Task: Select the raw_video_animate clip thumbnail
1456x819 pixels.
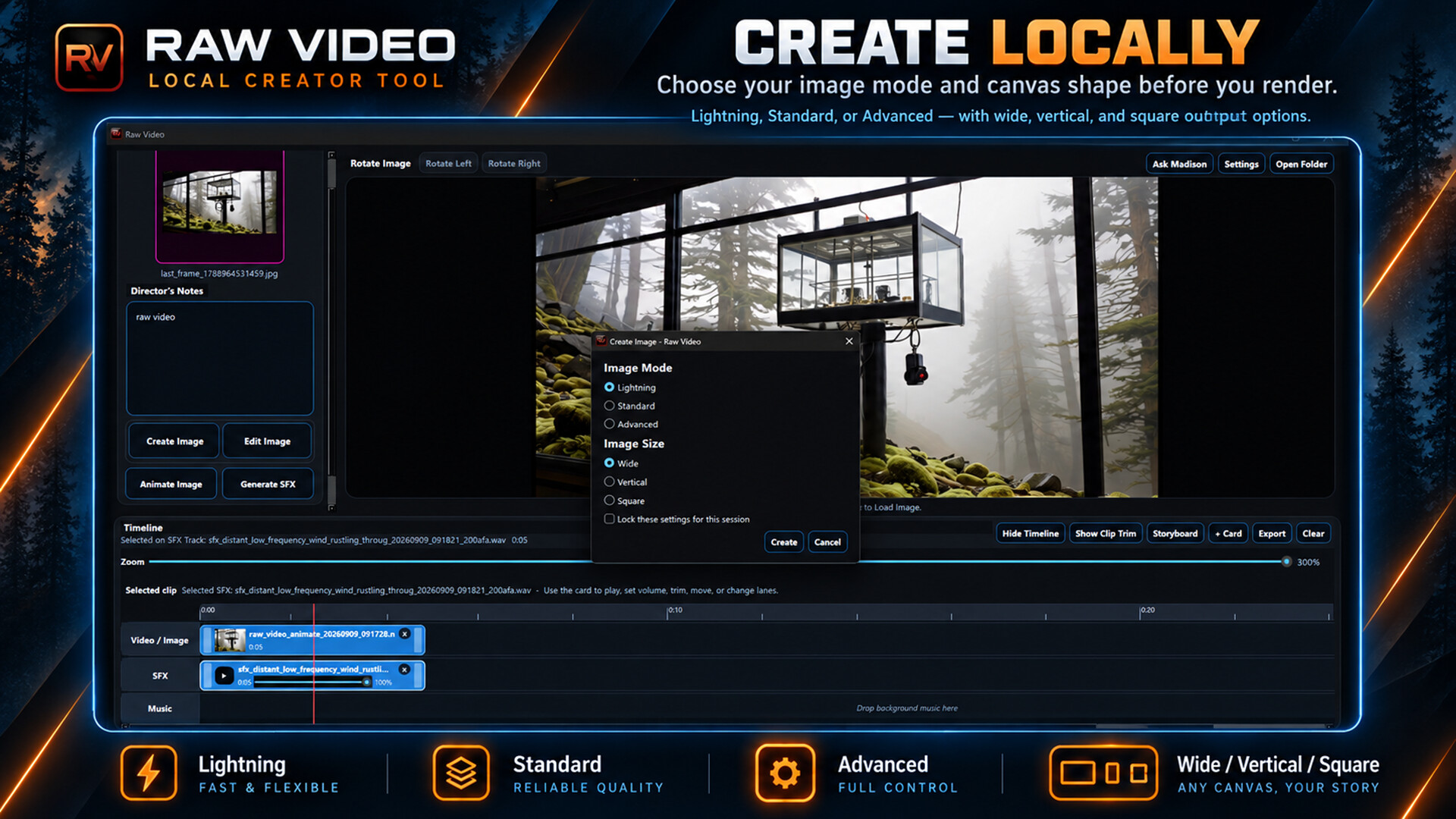Action: 229,640
